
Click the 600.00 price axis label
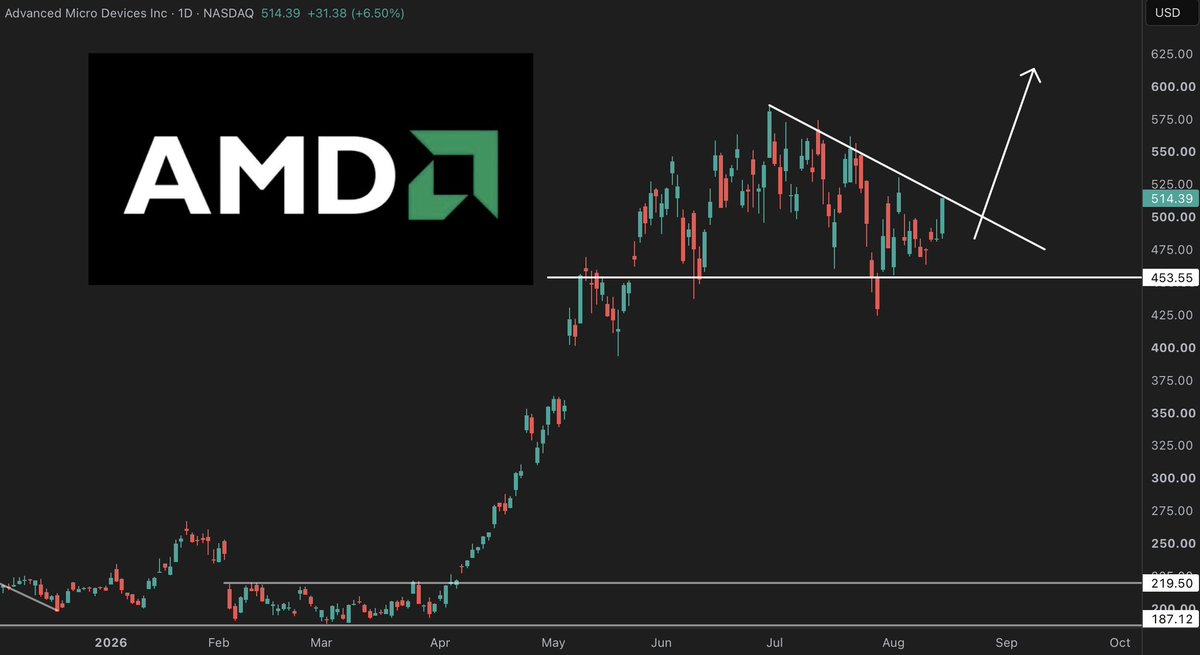pyautogui.click(x=1173, y=87)
